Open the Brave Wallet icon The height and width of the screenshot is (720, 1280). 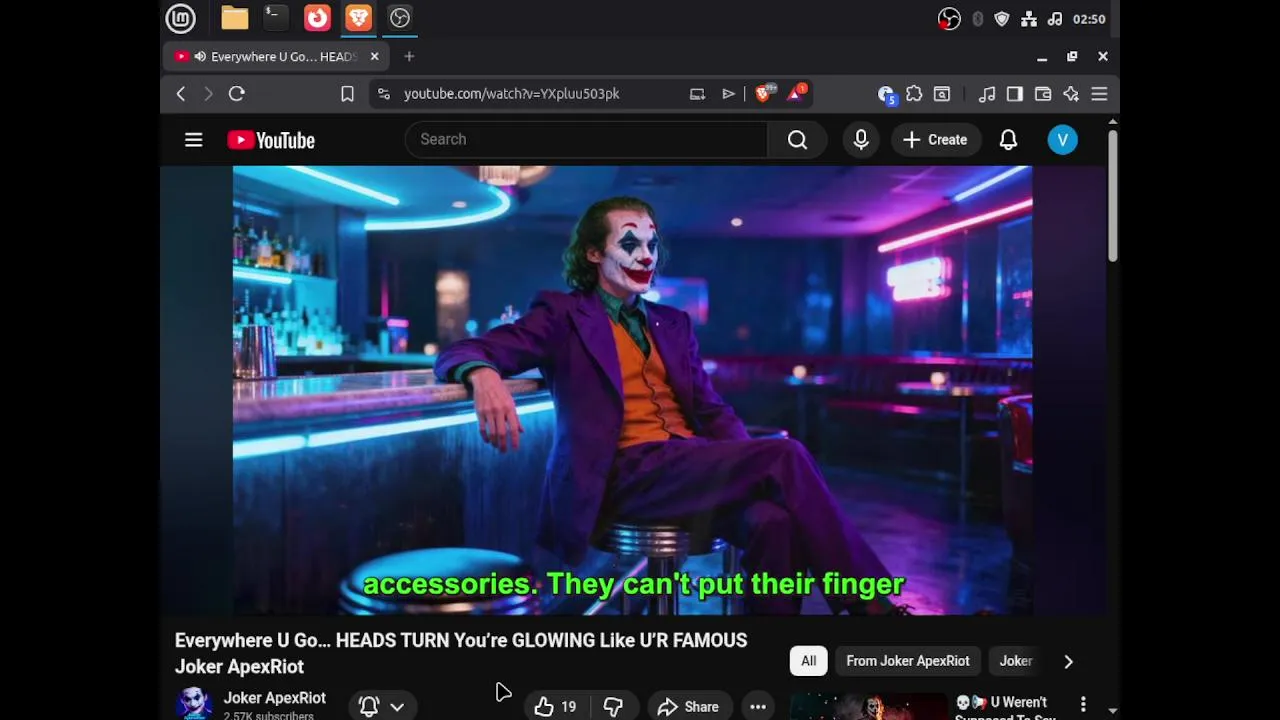1043,94
